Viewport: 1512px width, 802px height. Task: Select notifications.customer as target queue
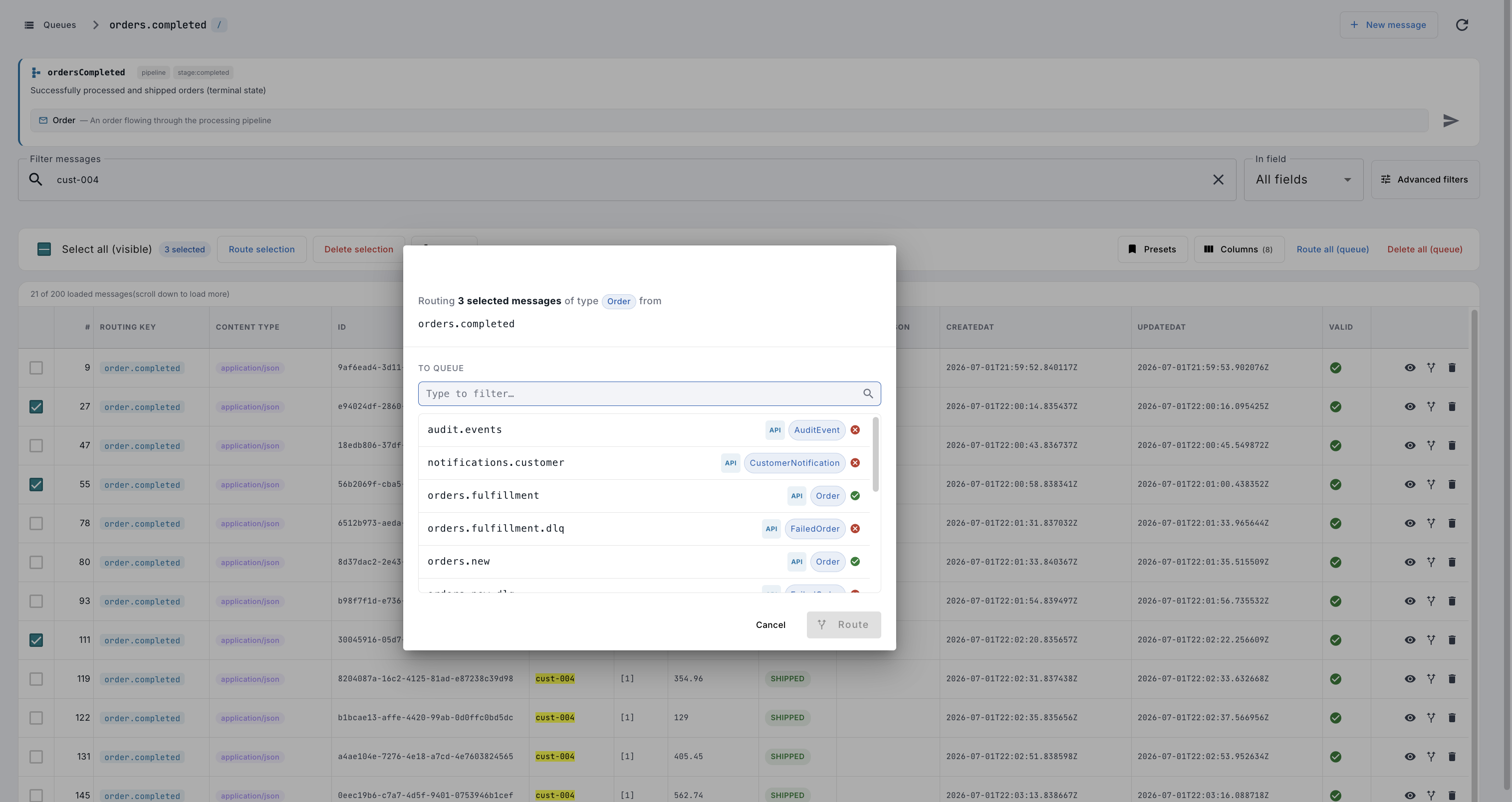click(644, 463)
